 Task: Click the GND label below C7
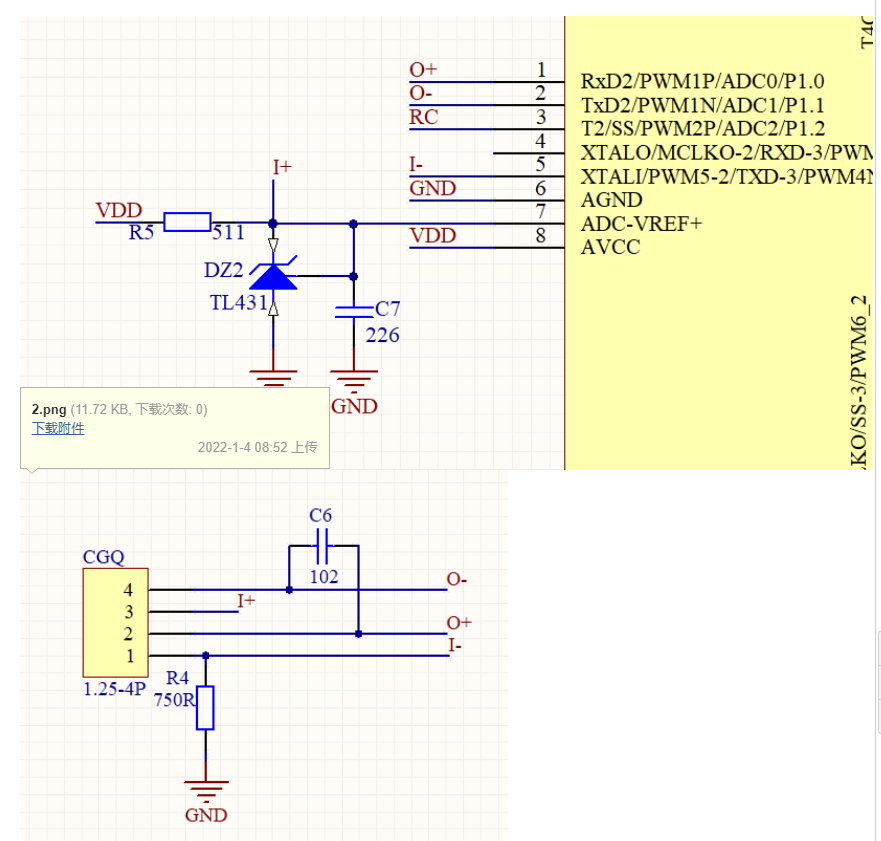[x=354, y=406]
